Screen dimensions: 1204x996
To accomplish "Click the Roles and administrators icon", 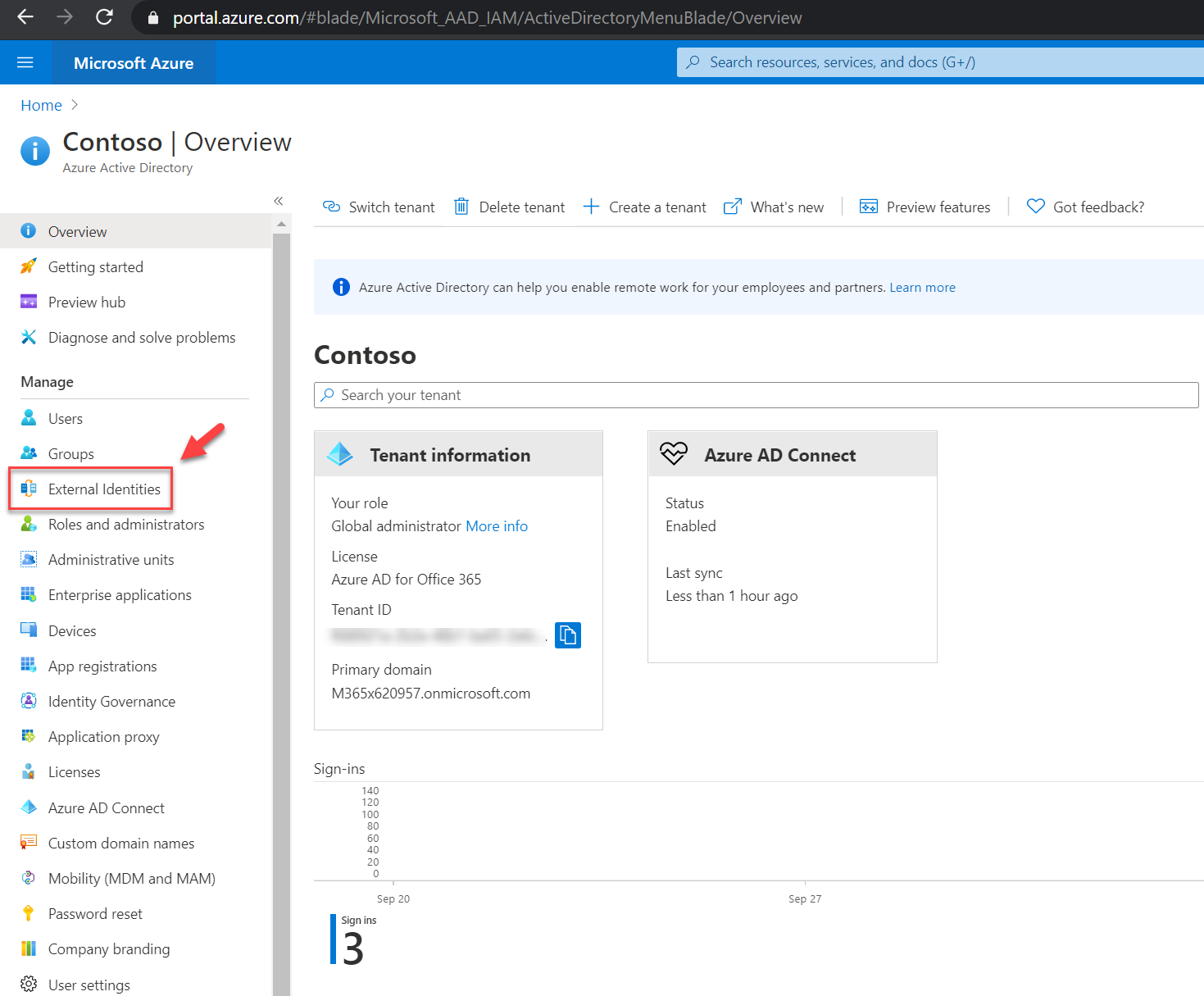I will click(28, 524).
